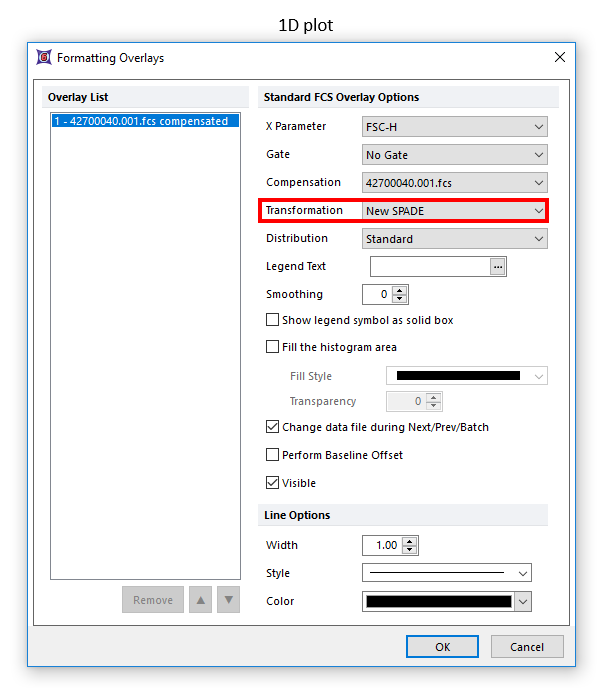
Task: Click into the Legend Text field
Action: point(429,267)
